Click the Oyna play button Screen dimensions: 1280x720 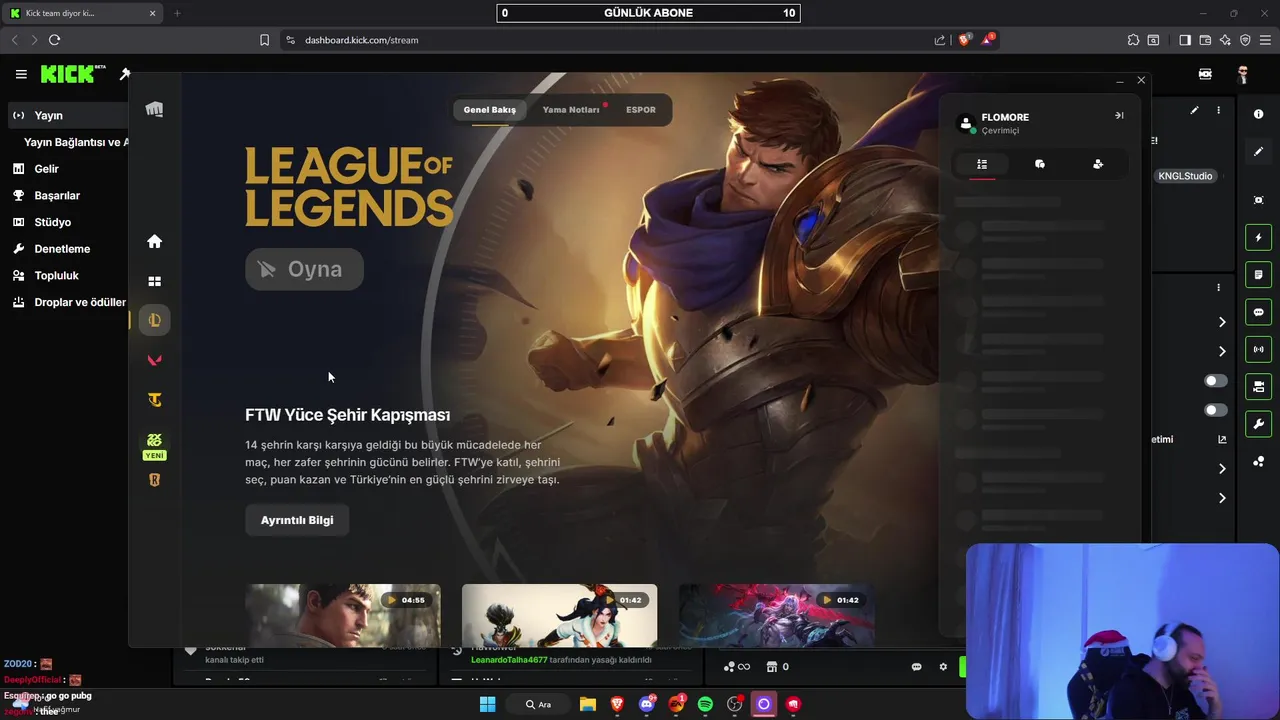tap(304, 269)
